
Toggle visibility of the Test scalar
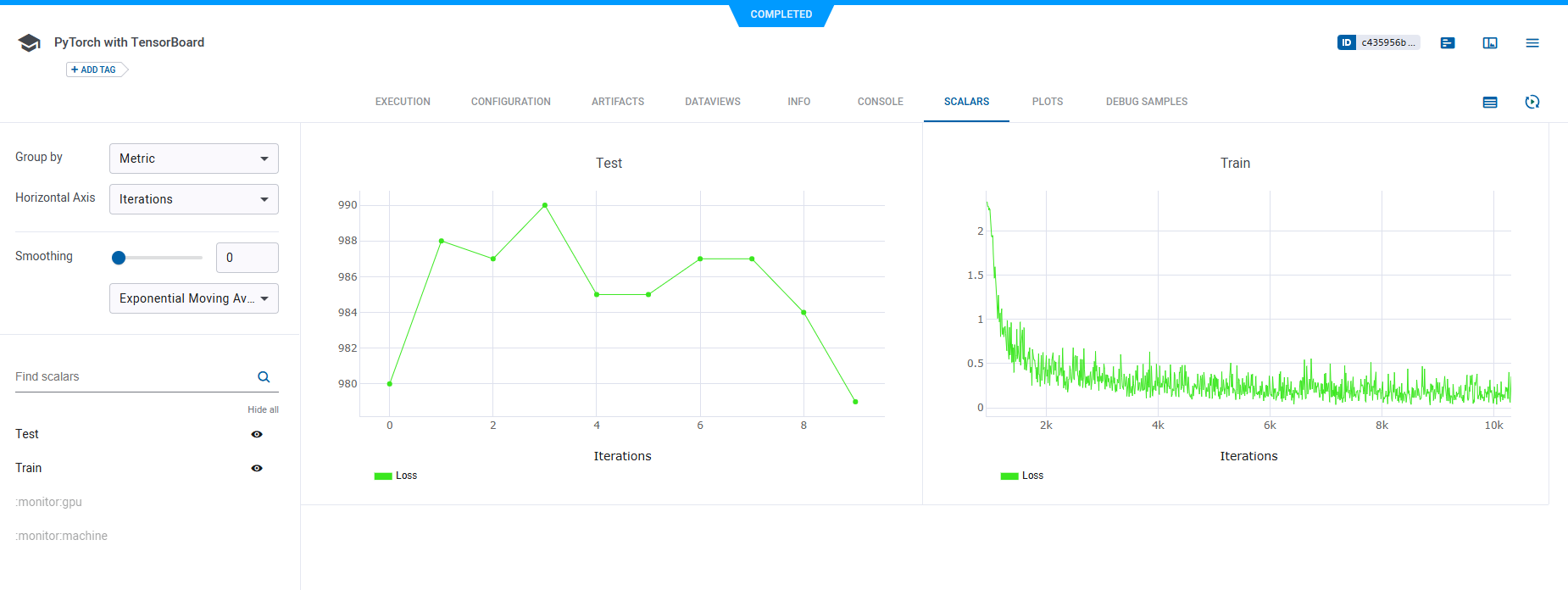click(257, 434)
